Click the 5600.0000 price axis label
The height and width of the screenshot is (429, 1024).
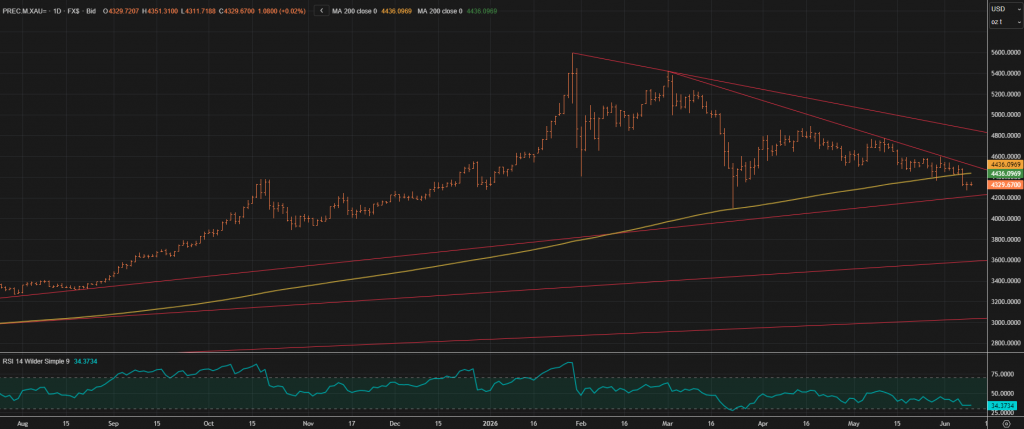(1006, 53)
